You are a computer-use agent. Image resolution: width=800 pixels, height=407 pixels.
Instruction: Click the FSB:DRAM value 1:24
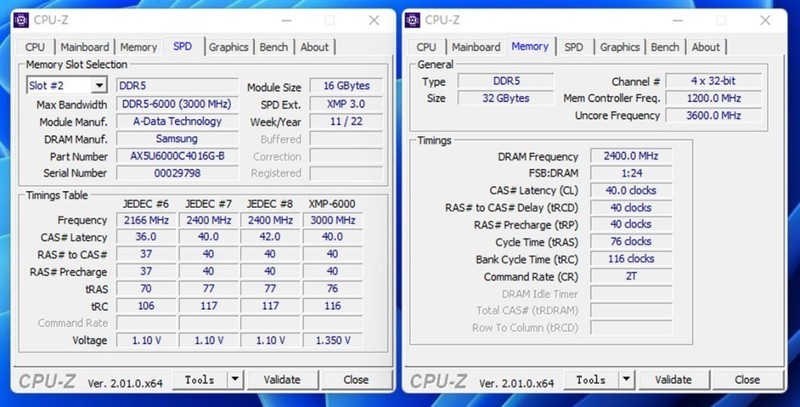[631, 173]
